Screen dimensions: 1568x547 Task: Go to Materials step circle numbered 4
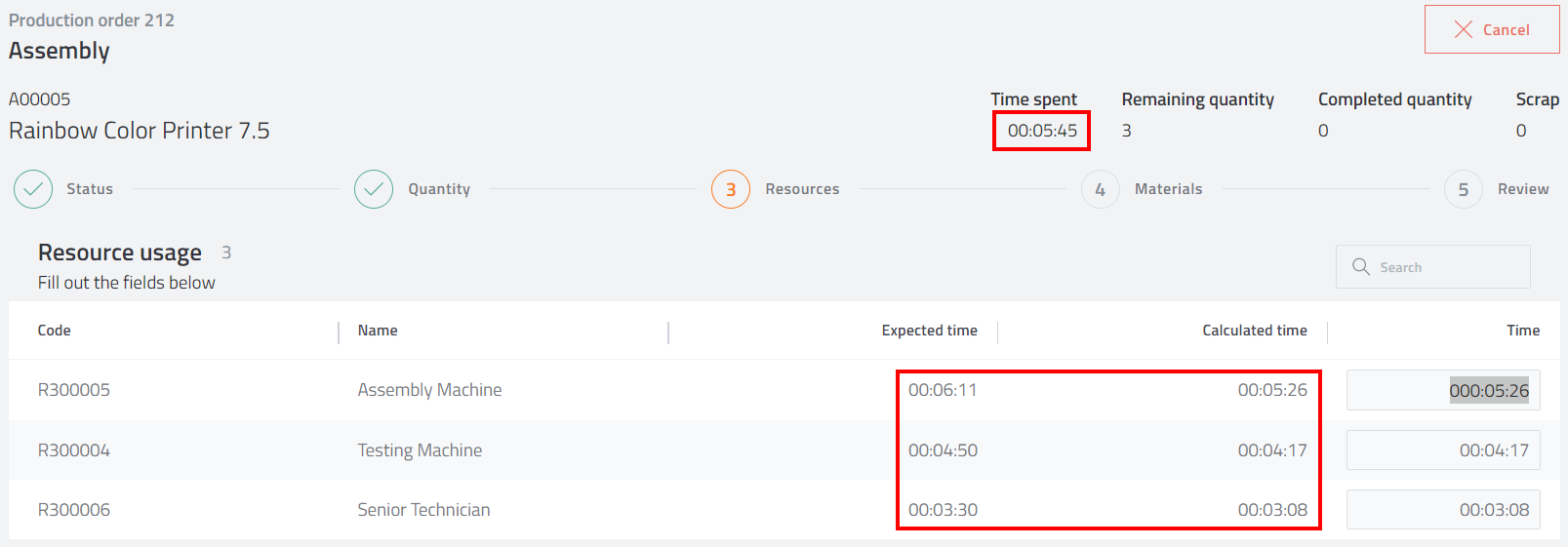click(1101, 189)
